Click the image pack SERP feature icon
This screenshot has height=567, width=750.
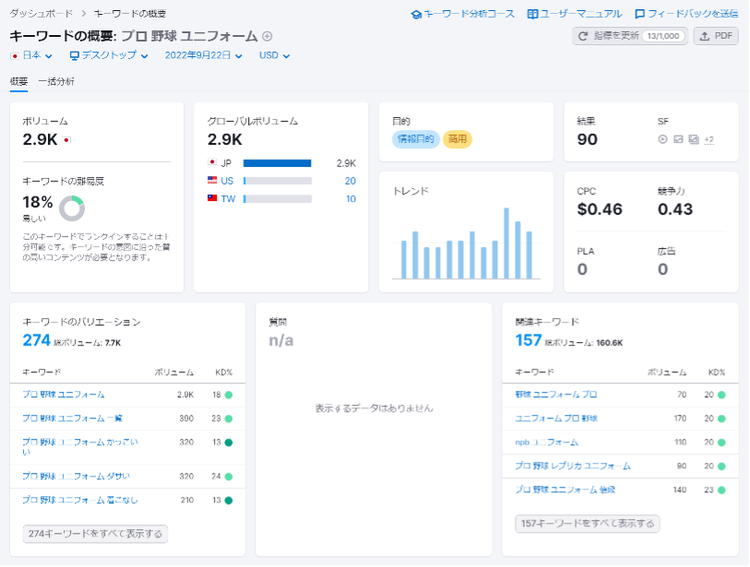click(x=694, y=139)
